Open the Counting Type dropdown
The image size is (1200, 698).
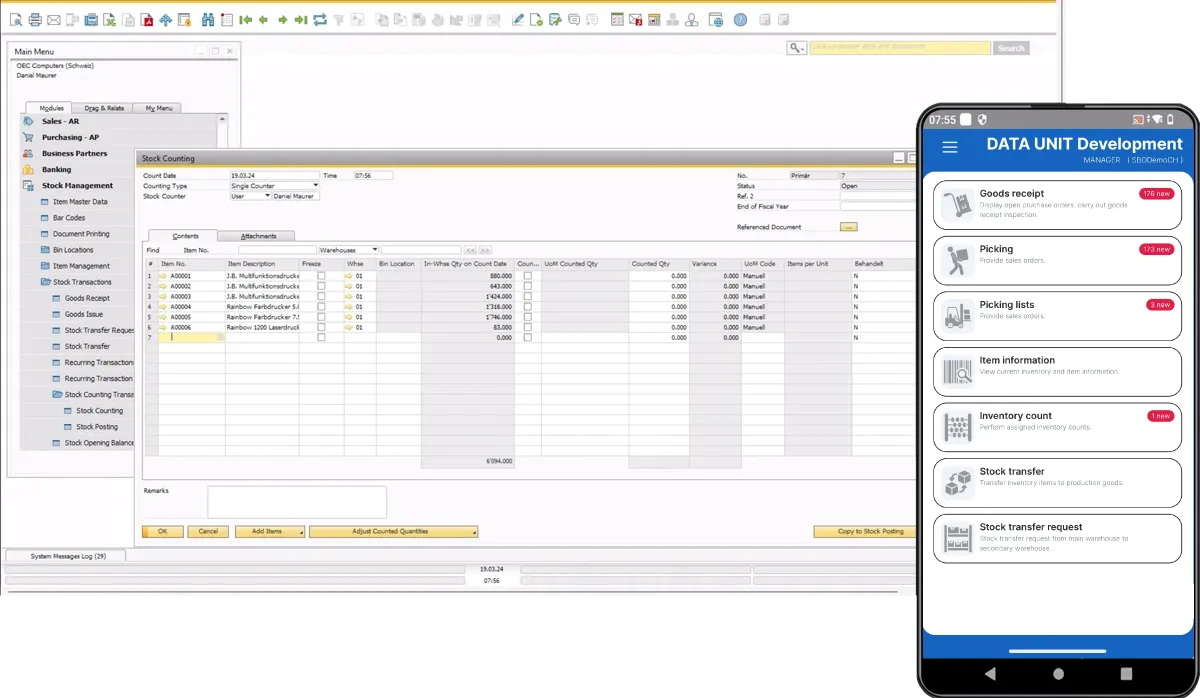pyautogui.click(x=316, y=186)
